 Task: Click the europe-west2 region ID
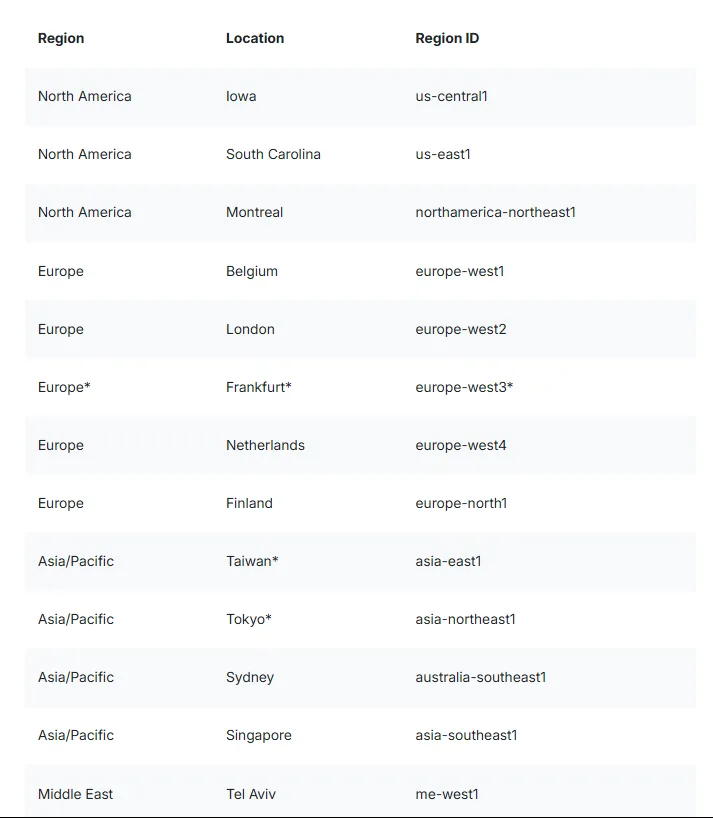(x=461, y=330)
